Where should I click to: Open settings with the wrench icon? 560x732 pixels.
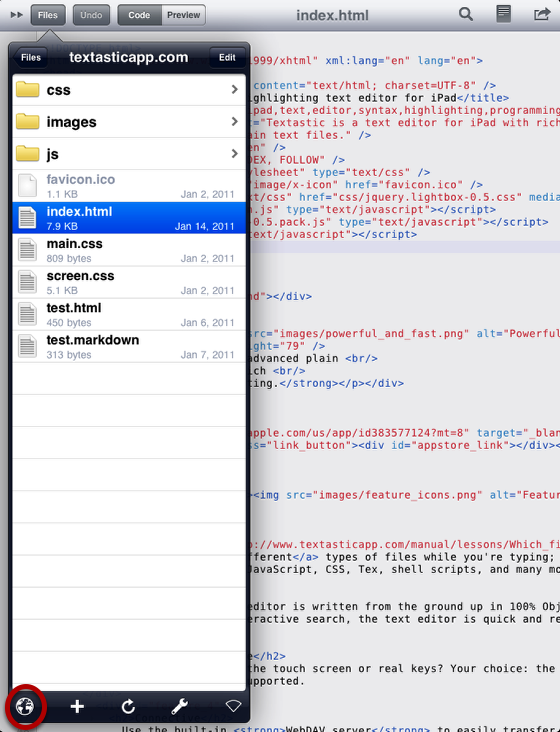180,706
